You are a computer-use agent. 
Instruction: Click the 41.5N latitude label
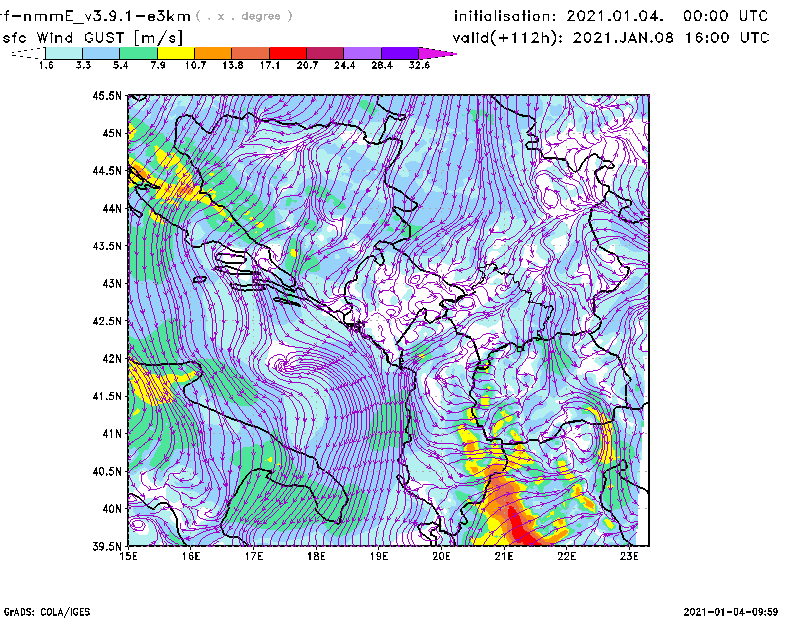pyautogui.click(x=107, y=396)
